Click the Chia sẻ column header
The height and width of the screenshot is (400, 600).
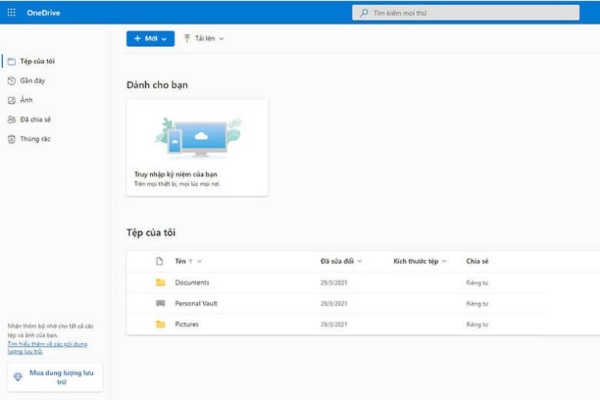click(x=477, y=261)
